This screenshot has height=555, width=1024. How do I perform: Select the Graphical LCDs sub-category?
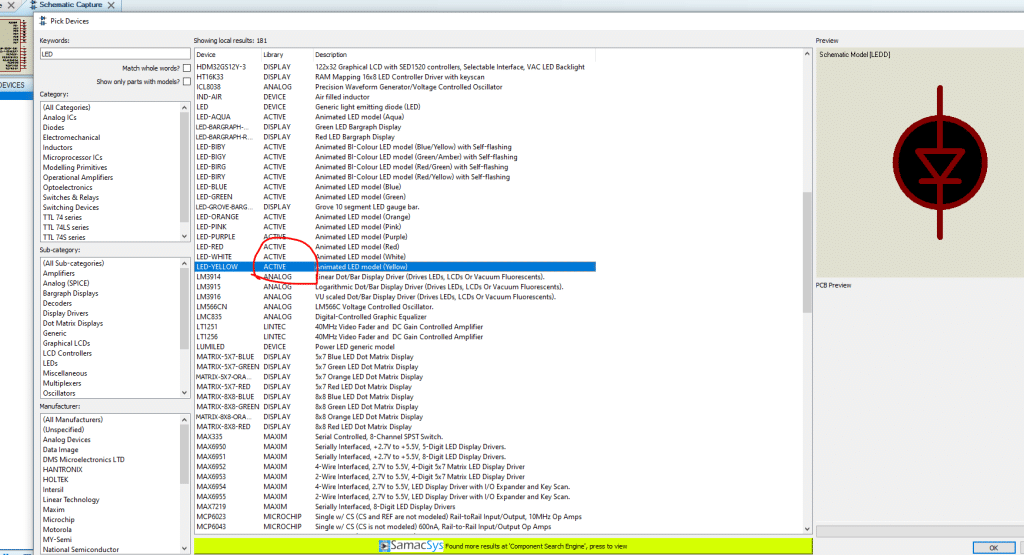tap(67, 343)
